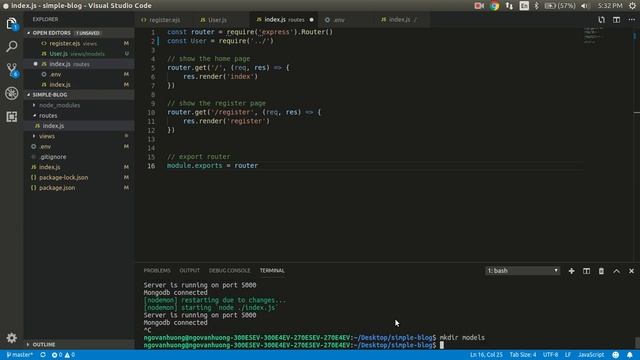Click the LF end-of-line status item
The image size is (640, 360).
568,355
